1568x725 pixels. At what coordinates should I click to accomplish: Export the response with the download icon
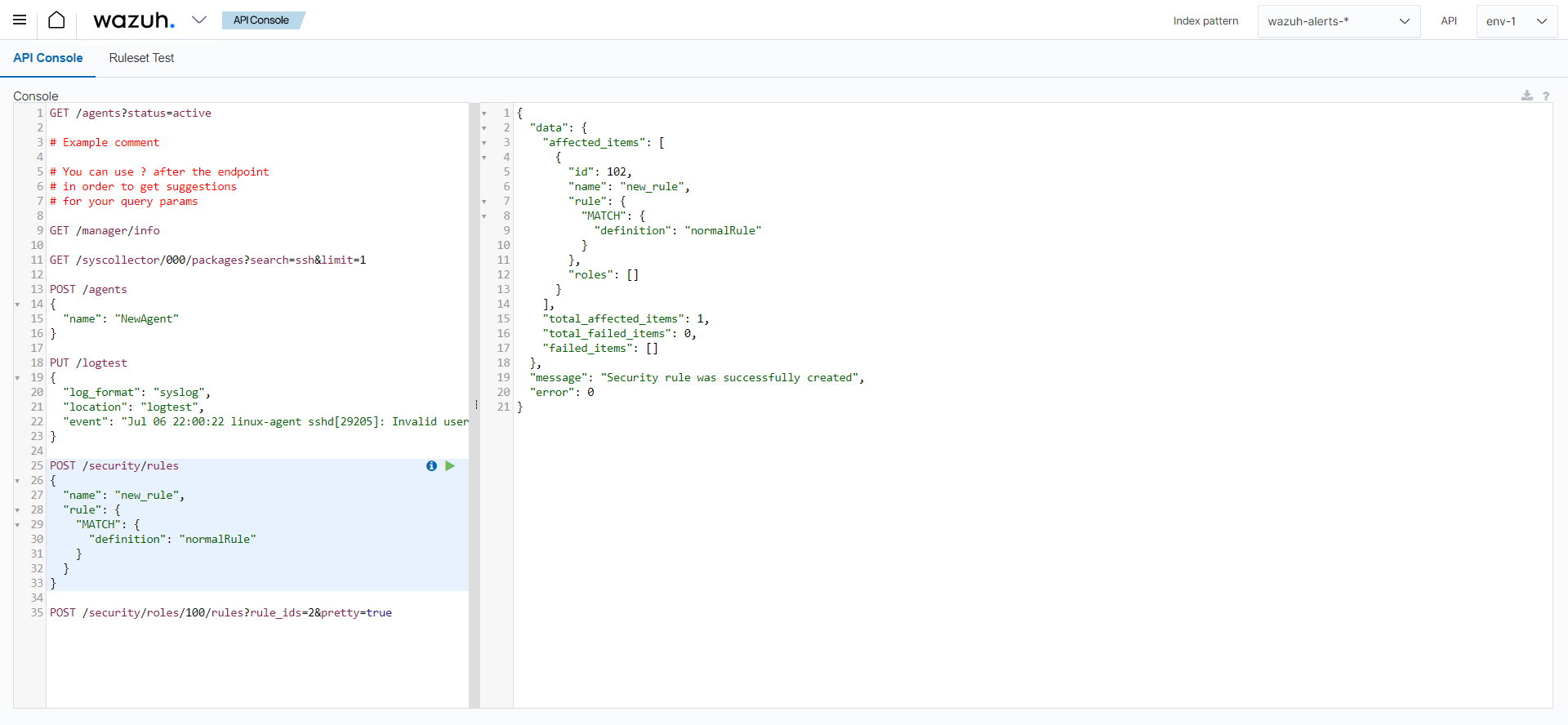pyautogui.click(x=1527, y=96)
